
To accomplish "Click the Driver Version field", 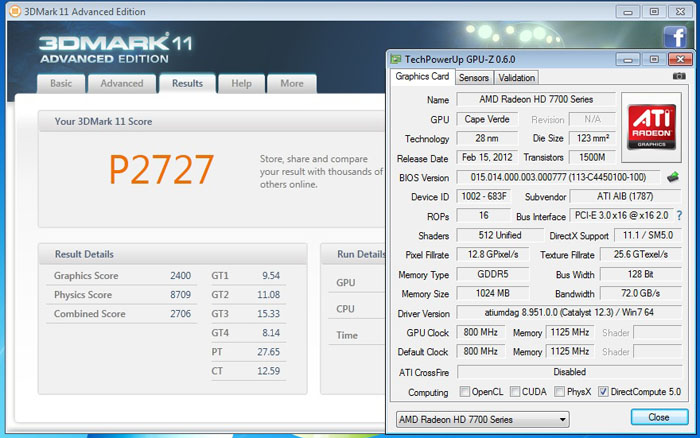I will [x=569, y=313].
